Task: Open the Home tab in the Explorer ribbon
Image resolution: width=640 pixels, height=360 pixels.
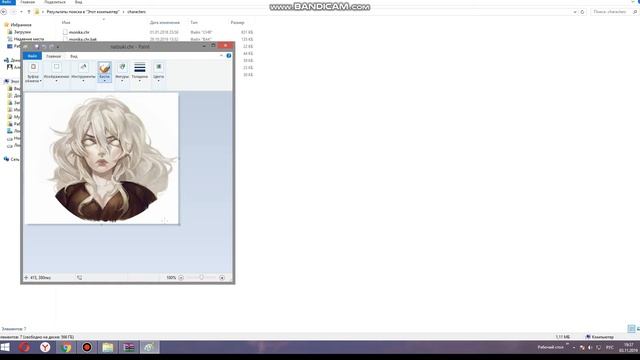Action: tap(27, 2)
